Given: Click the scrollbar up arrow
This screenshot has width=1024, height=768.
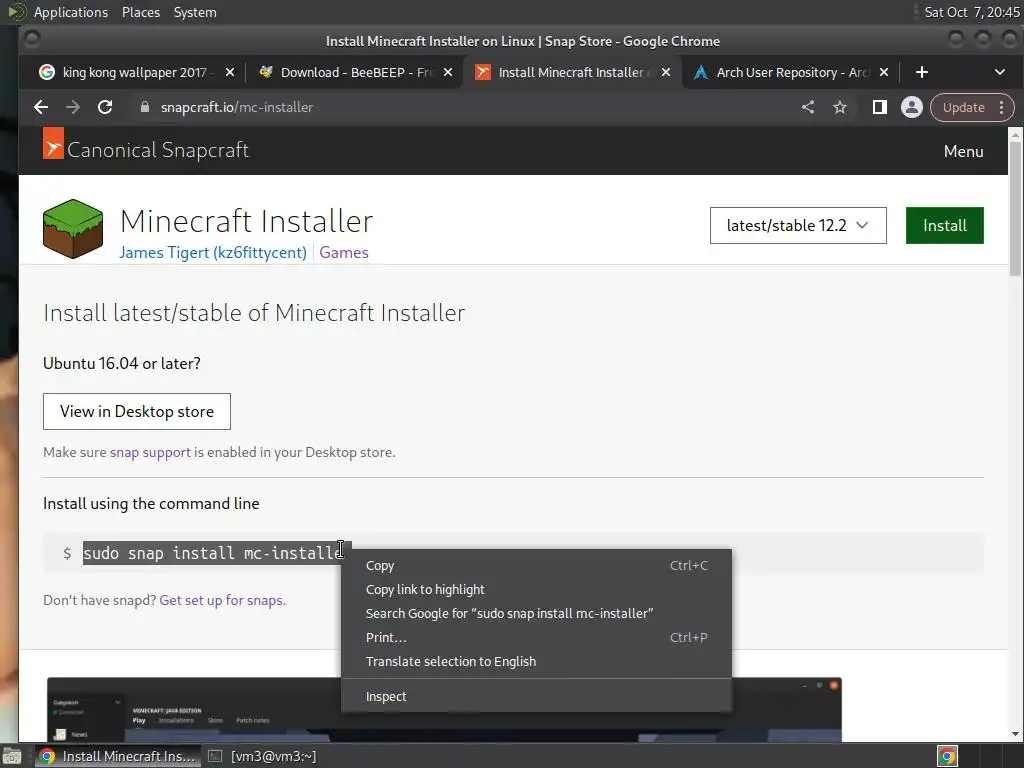Looking at the screenshot, I should (x=1015, y=135).
